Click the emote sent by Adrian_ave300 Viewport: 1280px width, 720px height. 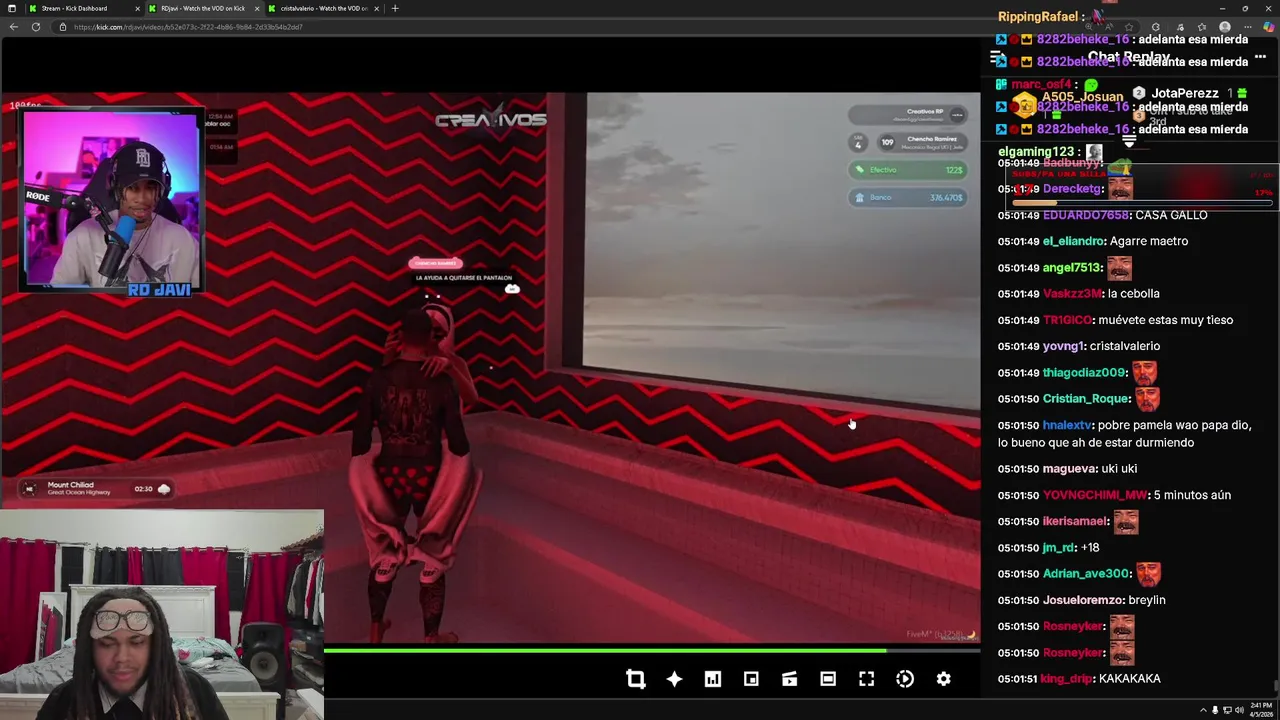(1148, 573)
